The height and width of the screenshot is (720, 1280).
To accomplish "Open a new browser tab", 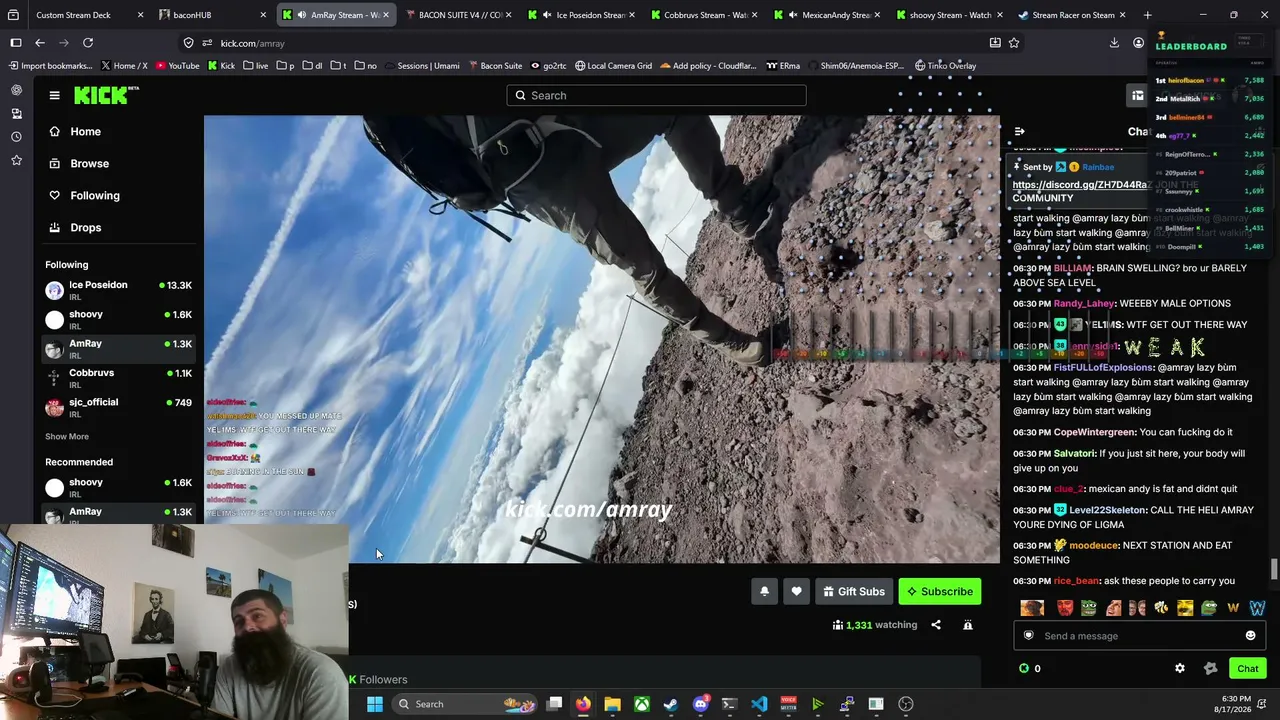I will (1147, 15).
